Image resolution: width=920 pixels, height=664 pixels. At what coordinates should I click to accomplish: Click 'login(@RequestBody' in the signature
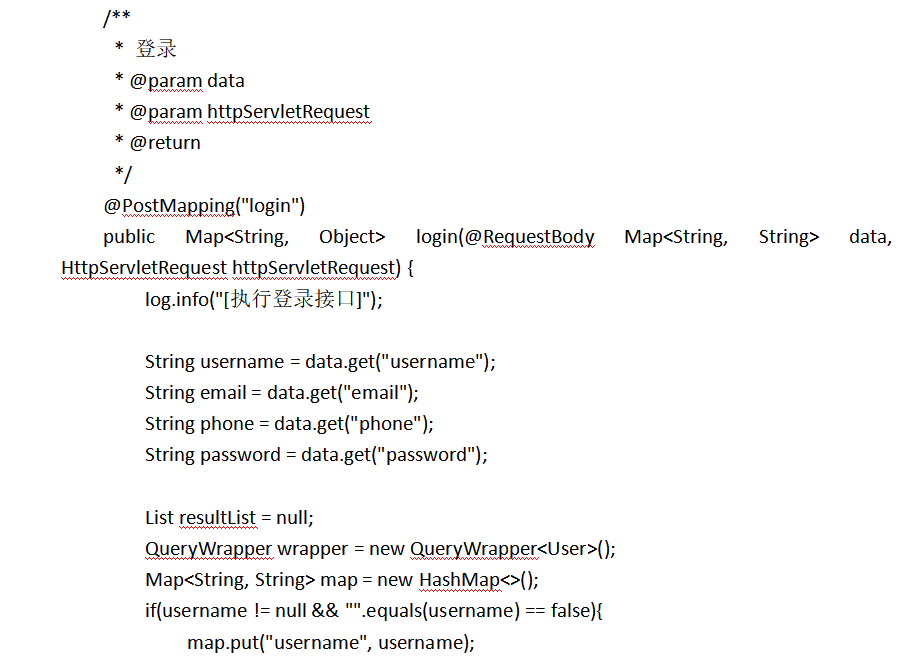coord(505,237)
